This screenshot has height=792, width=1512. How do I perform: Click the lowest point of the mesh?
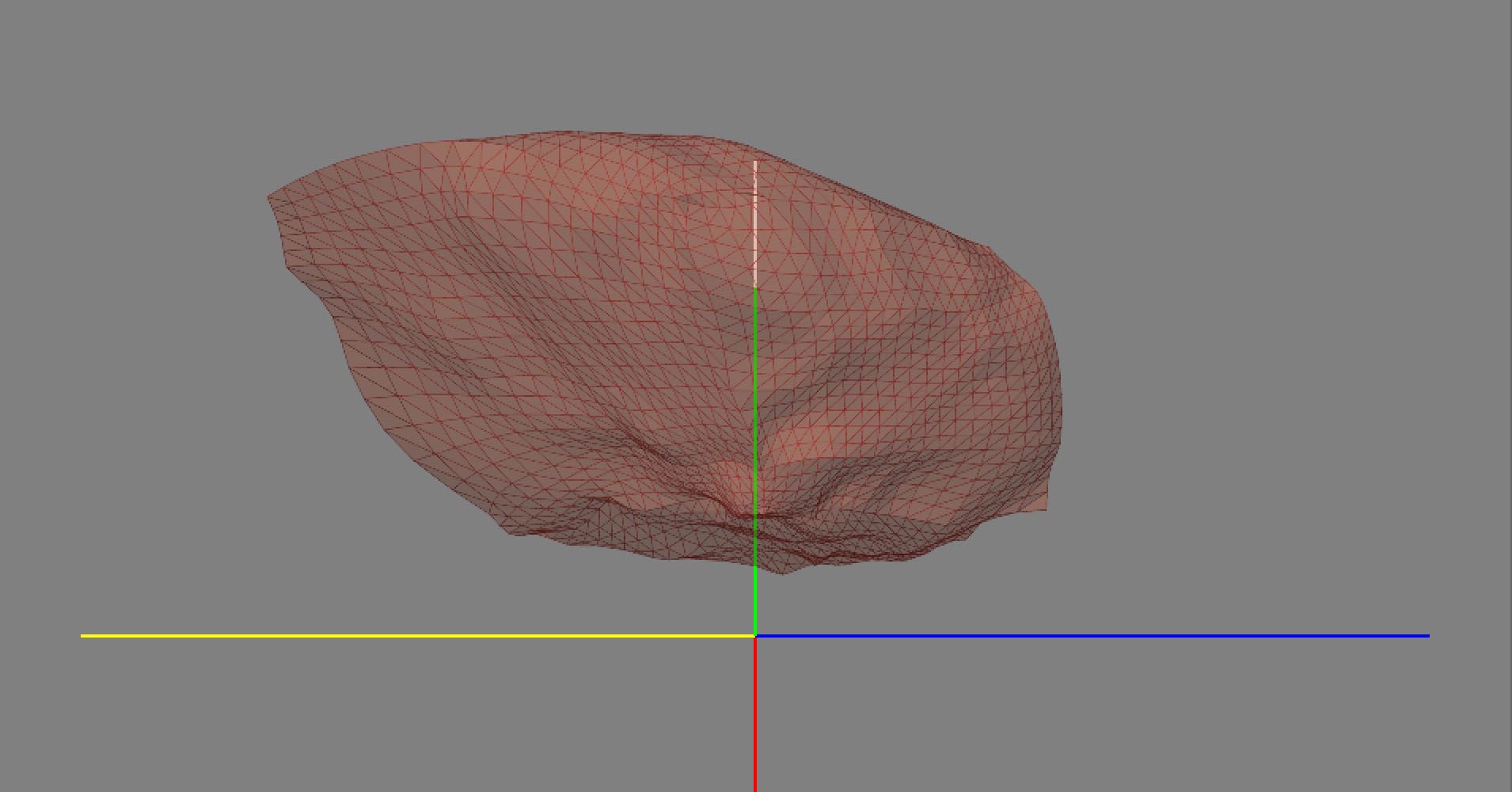pos(782,571)
